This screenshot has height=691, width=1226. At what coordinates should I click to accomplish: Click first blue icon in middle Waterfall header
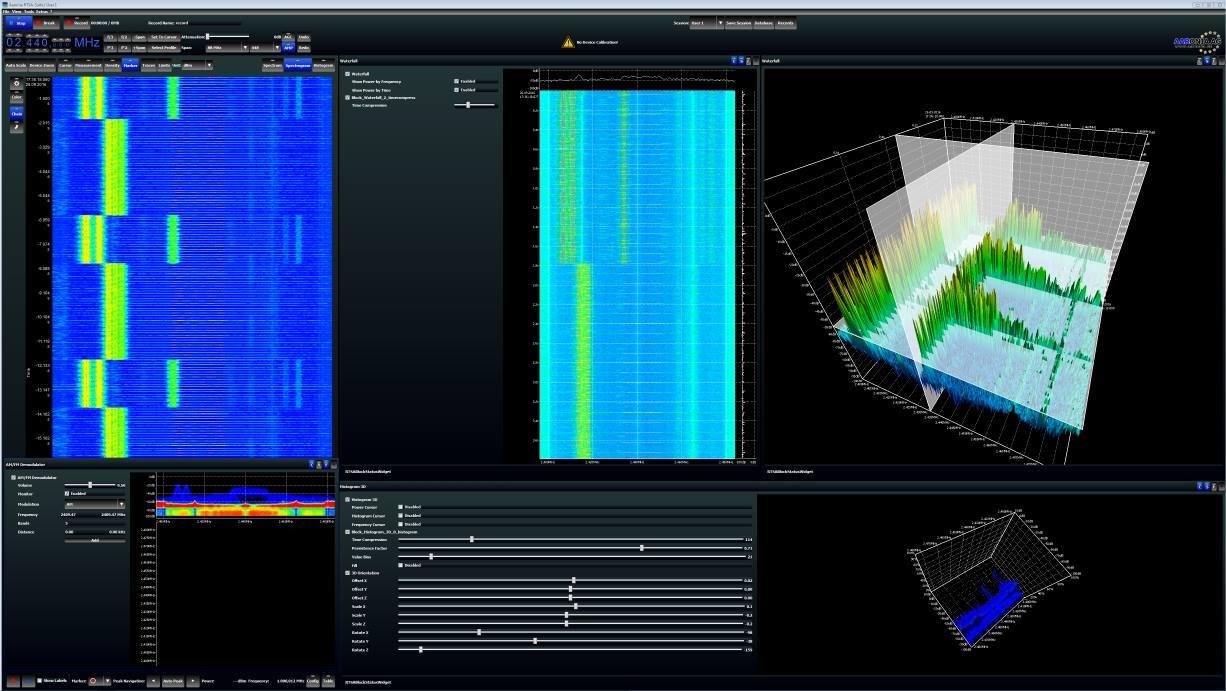pos(734,61)
